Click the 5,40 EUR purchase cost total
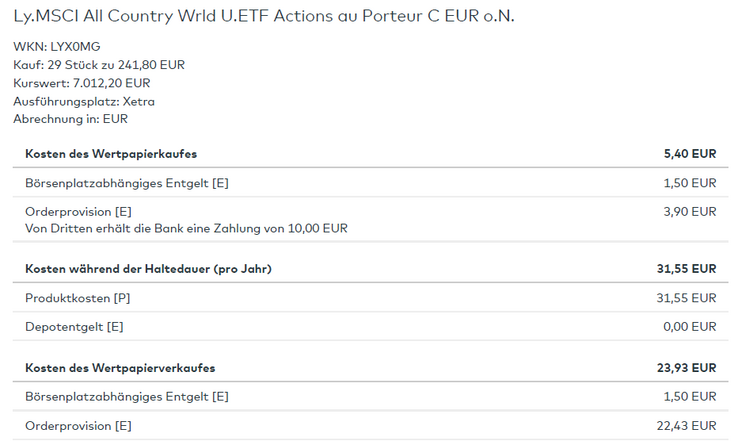738x441 pixels. 690,154
